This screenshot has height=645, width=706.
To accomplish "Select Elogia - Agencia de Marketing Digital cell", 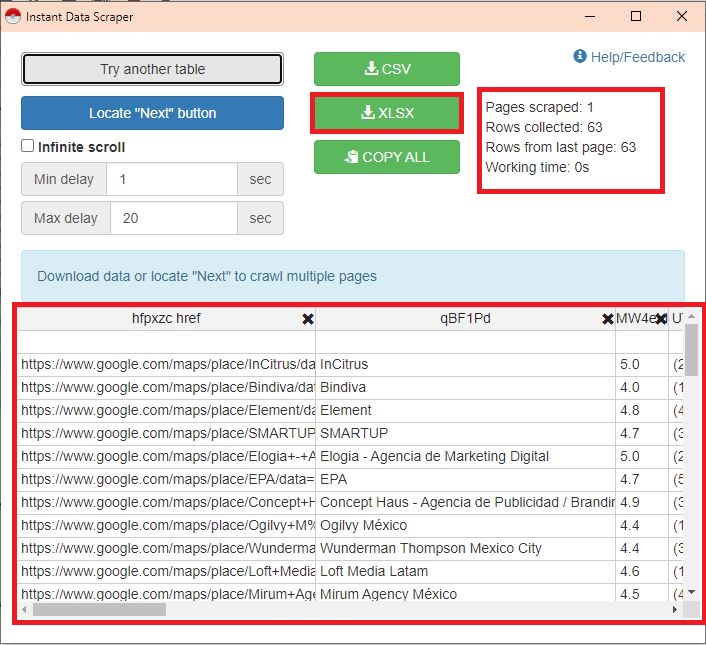I will click(465, 456).
